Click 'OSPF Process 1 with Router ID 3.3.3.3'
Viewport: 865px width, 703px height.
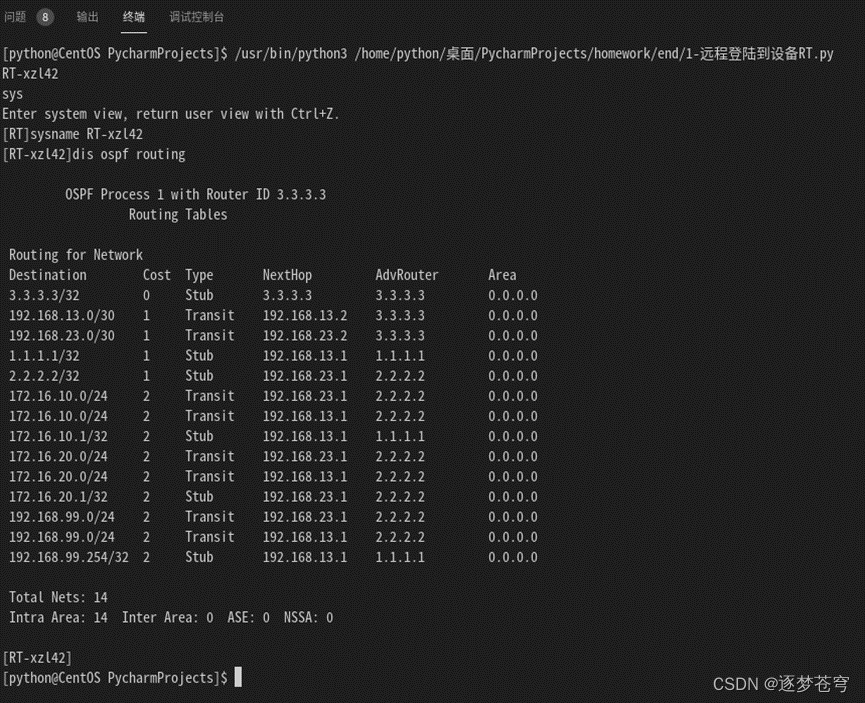(x=196, y=195)
